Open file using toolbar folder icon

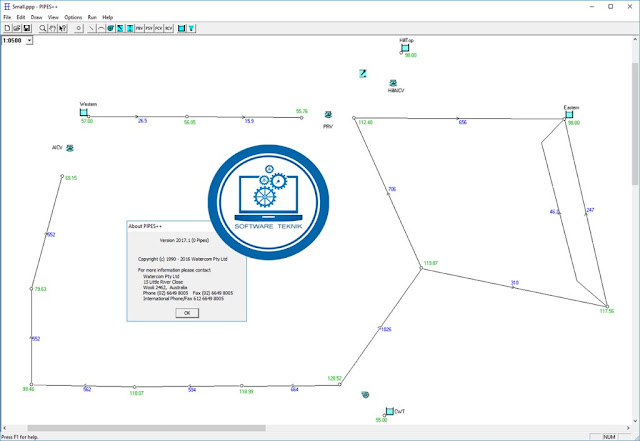17,28
